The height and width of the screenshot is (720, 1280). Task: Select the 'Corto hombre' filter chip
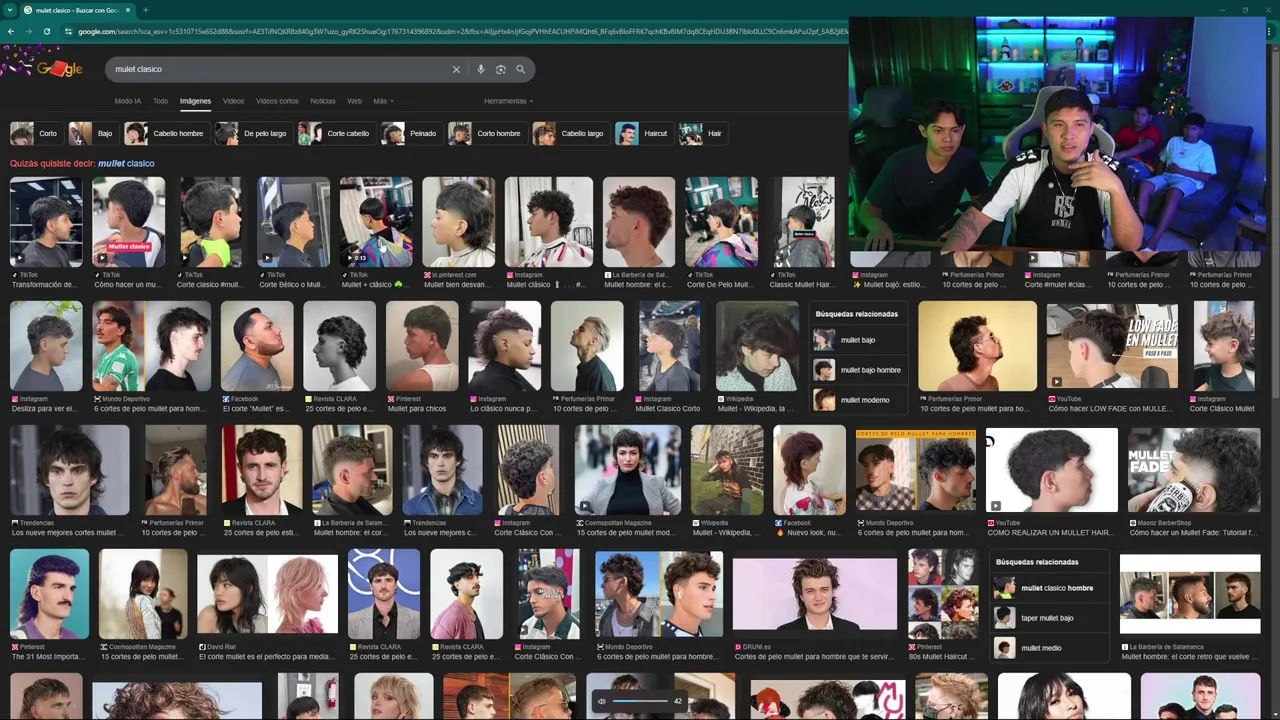487,133
